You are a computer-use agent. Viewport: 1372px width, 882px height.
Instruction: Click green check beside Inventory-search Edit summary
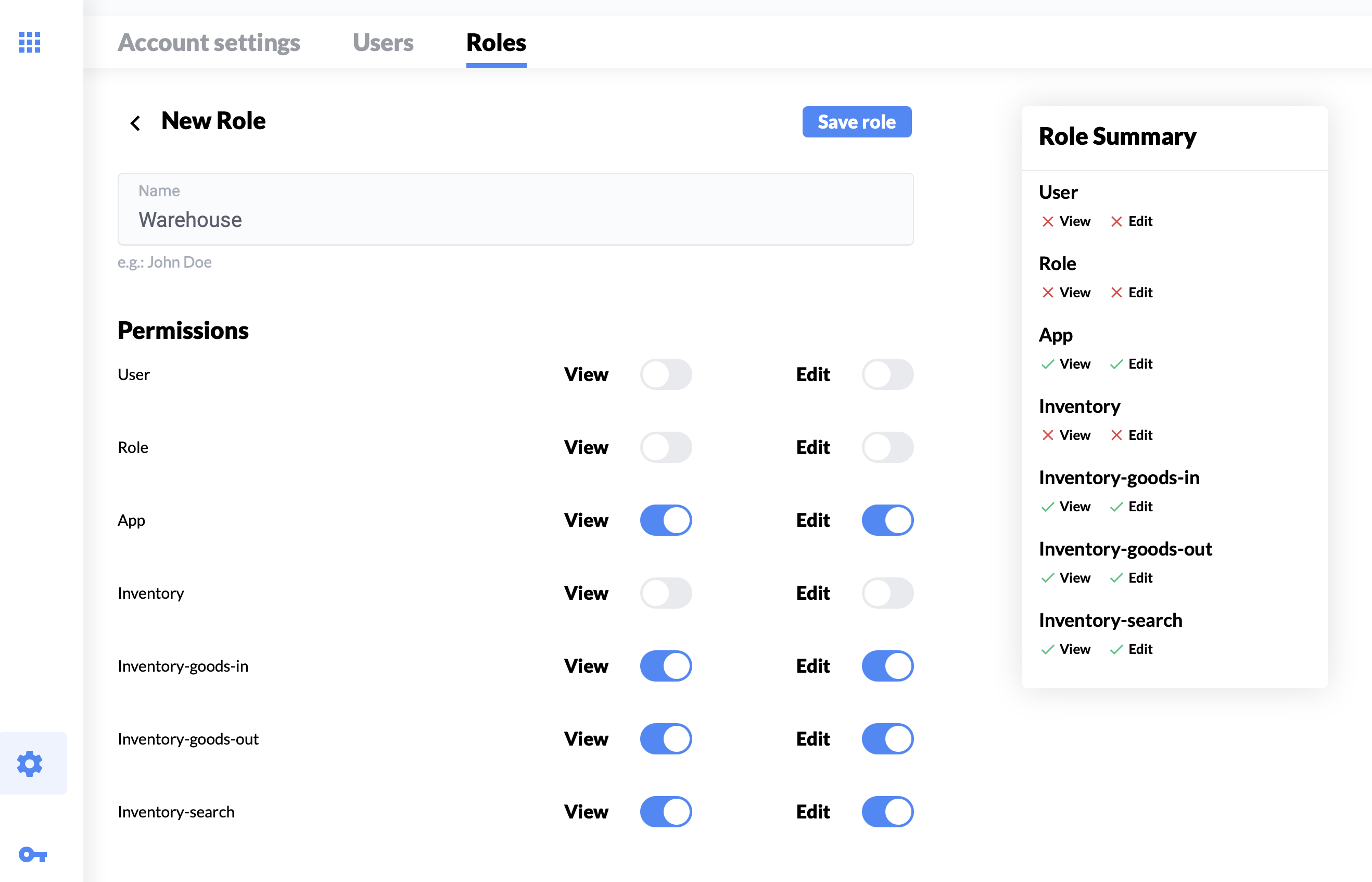coord(1116,649)
